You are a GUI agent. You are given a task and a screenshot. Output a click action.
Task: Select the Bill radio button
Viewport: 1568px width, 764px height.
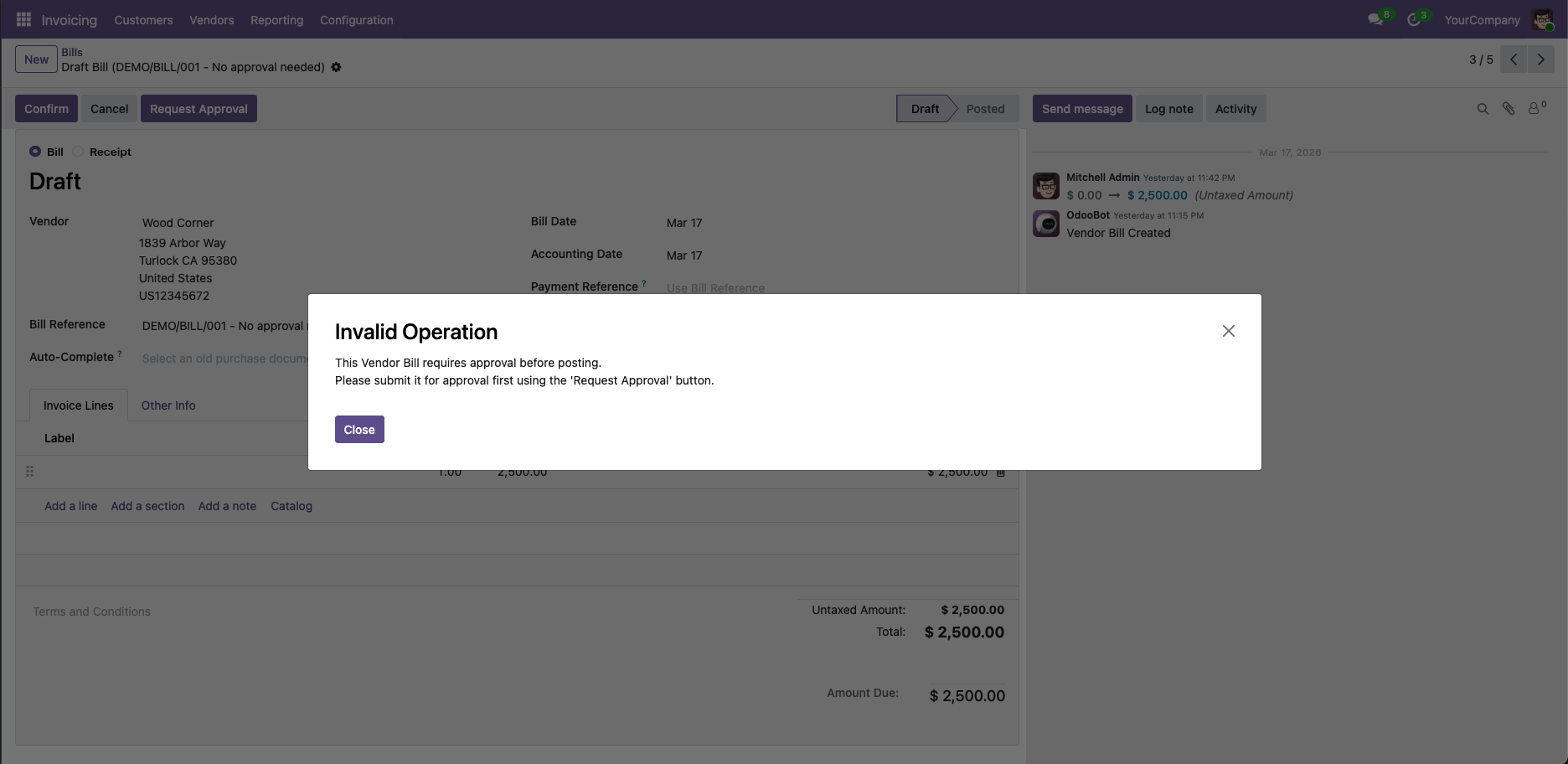click(x=35, y=152)
